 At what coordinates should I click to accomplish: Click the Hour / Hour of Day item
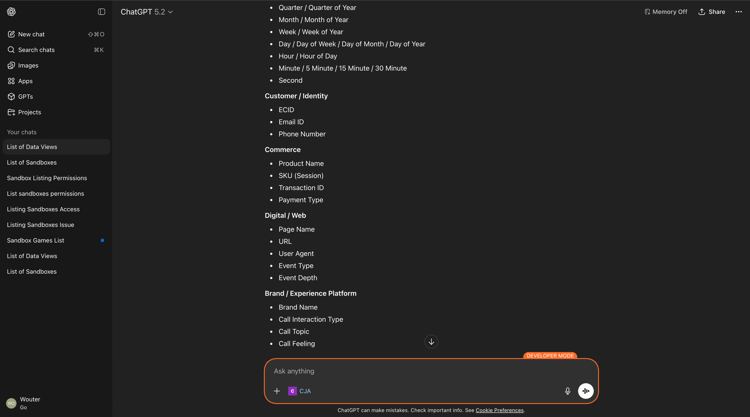click(308, 56)
